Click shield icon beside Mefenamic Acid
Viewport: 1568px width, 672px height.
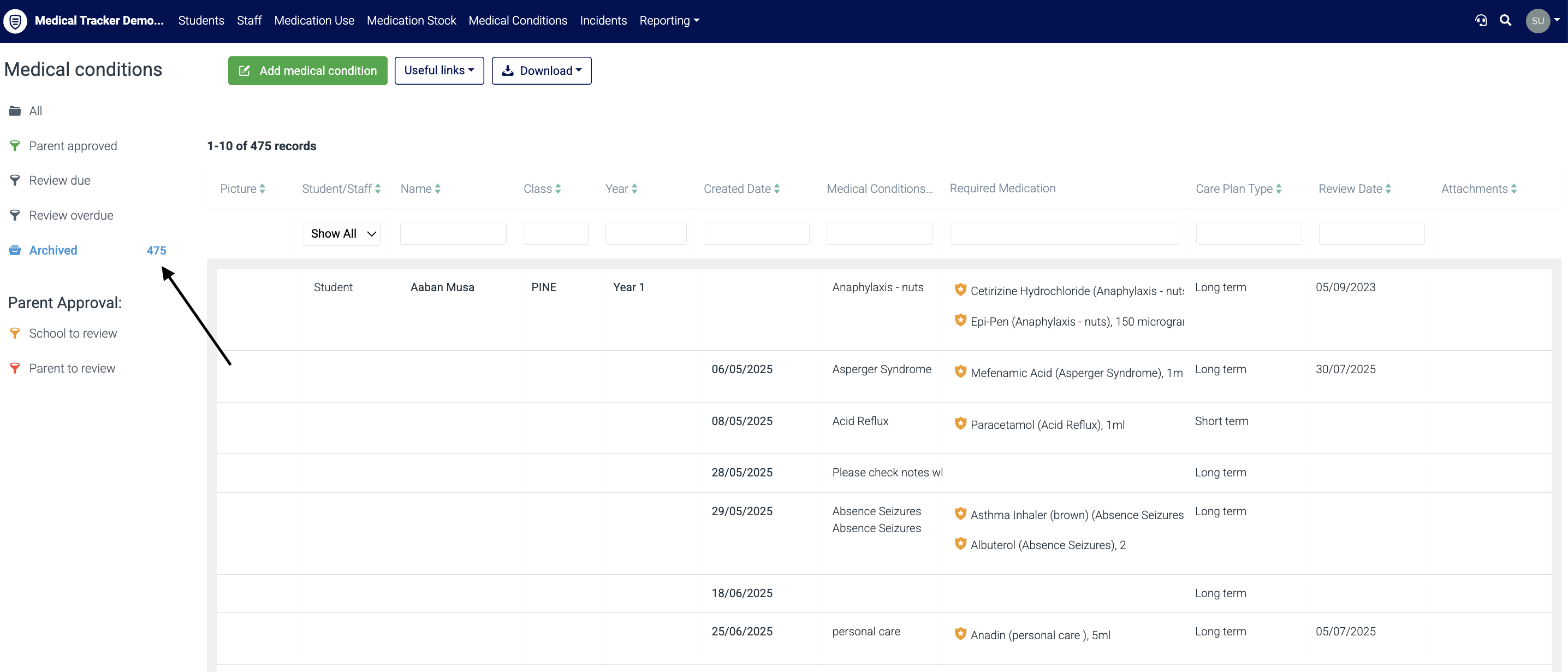[x=960, y=372]
